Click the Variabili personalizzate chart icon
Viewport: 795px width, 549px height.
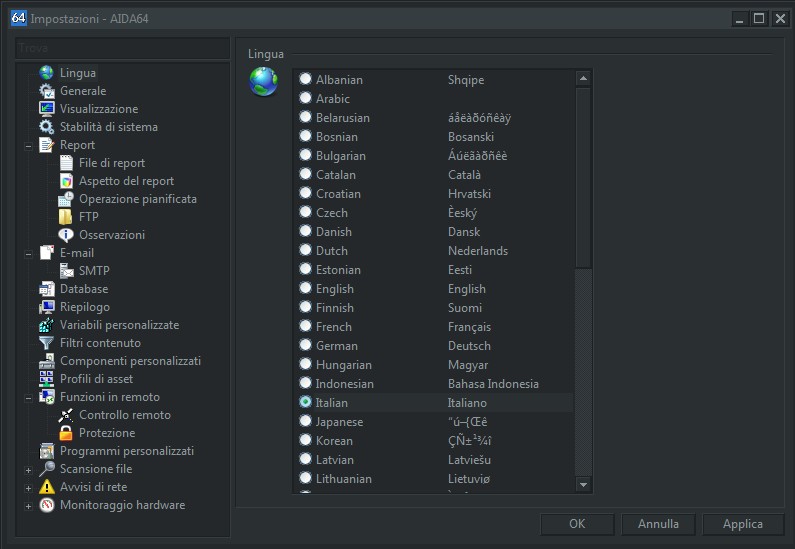coord(47,325)
